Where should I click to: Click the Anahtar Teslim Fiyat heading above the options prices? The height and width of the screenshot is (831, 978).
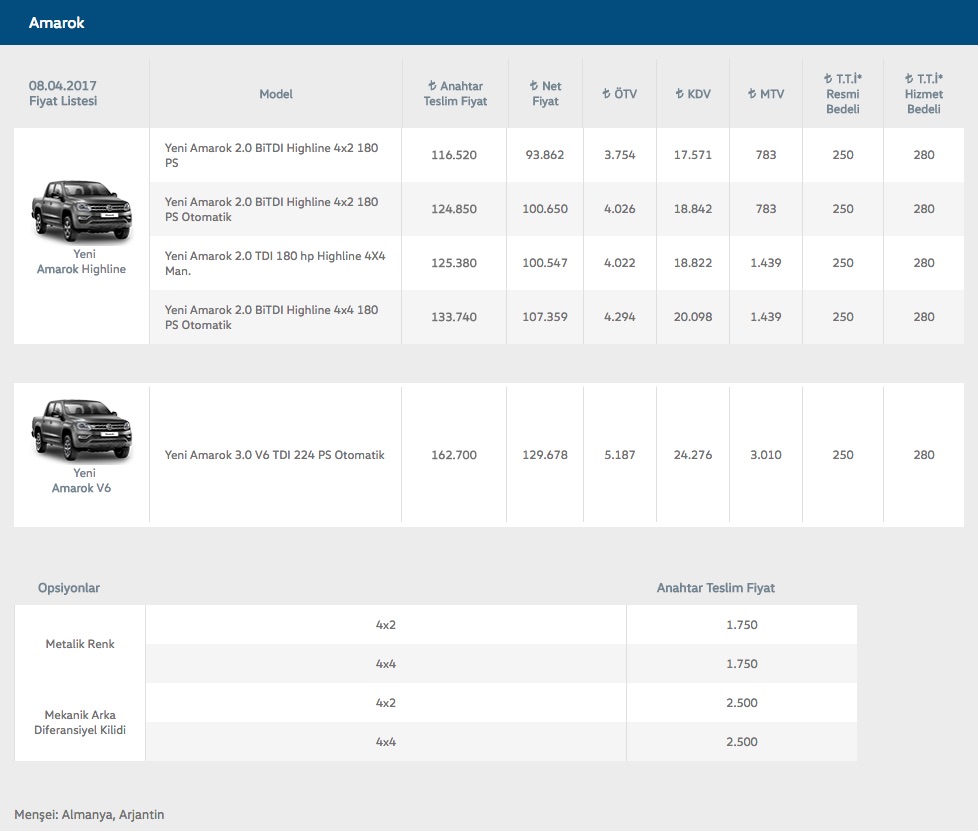click(x=715, y=588)
